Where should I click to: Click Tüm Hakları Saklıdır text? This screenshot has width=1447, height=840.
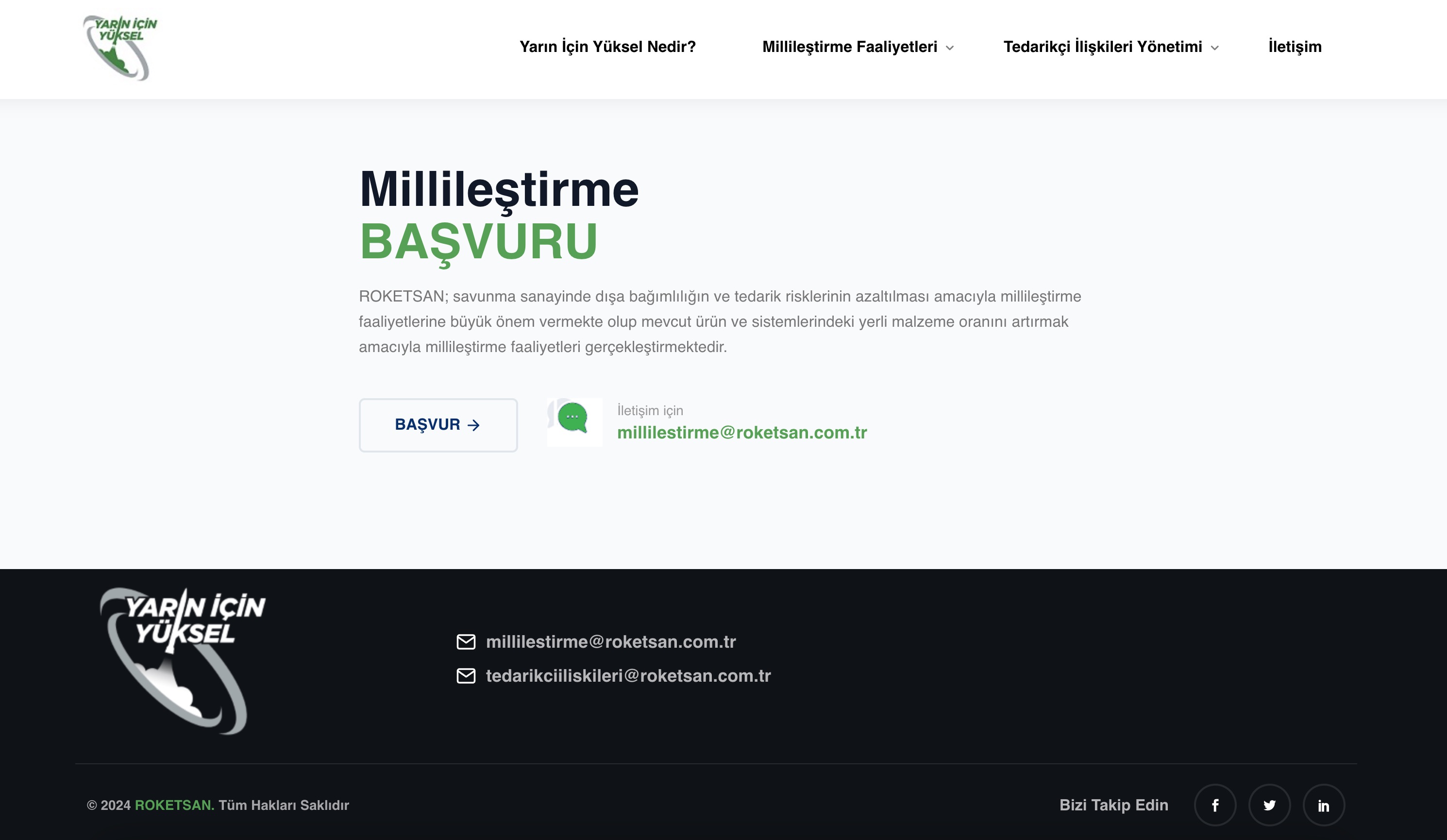tap(284, 805)
